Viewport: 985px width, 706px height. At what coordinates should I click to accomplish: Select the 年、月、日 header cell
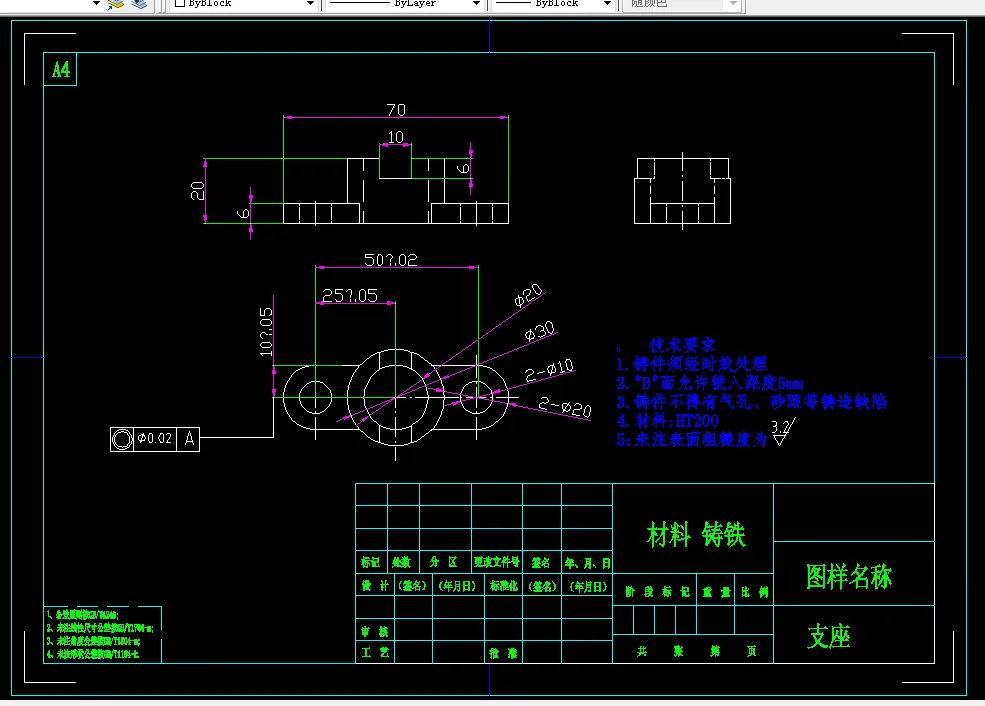(587, 563)
